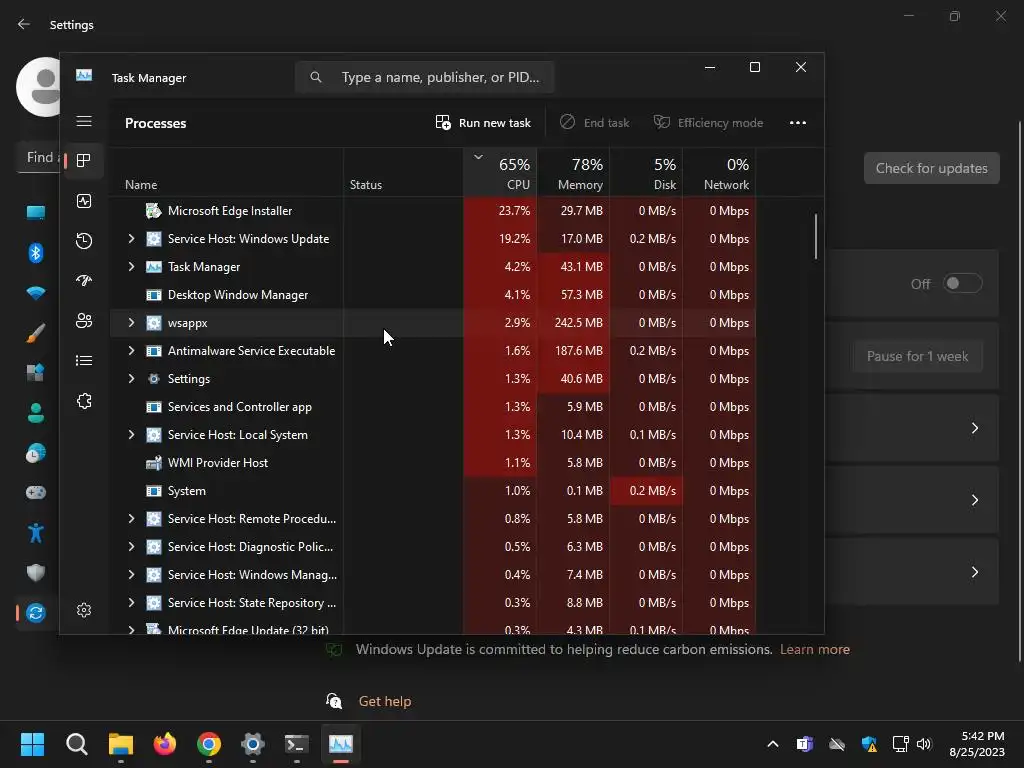Expand Service Host: Local System
The image size is (1024, 768).
pyautogui.click(x=131, y=435)
